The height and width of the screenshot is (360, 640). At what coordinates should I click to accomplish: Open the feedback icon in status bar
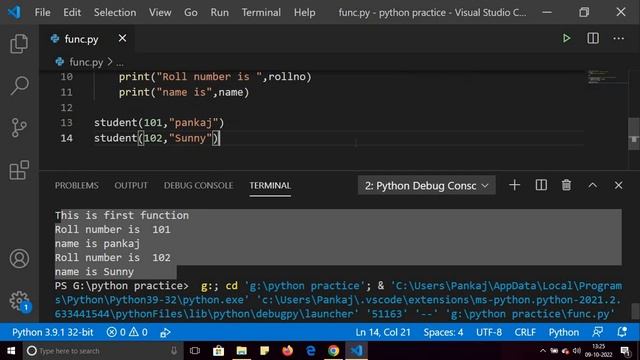click(598, 332)
